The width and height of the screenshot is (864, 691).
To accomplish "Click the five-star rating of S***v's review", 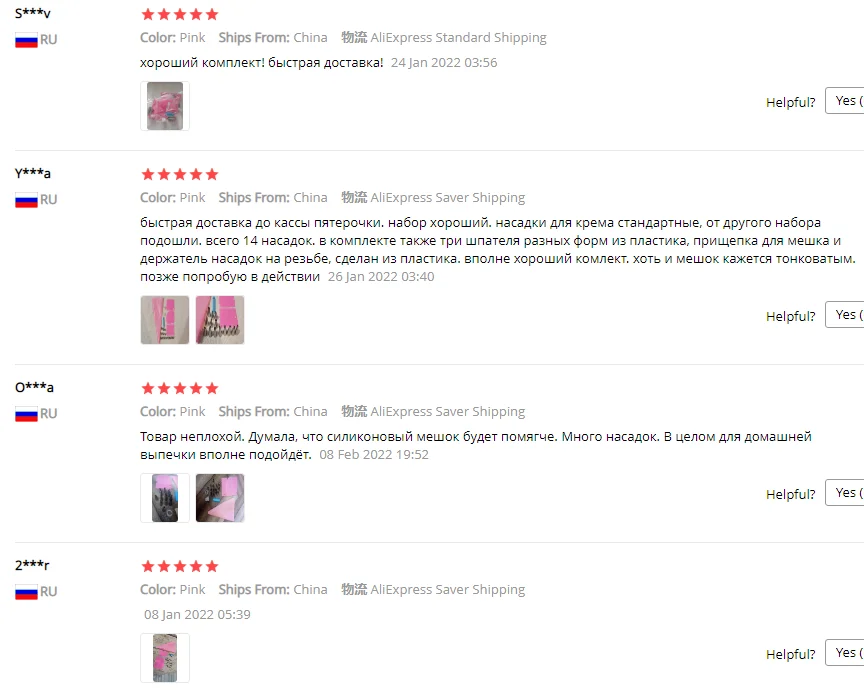I will click(x=180, y=14).
